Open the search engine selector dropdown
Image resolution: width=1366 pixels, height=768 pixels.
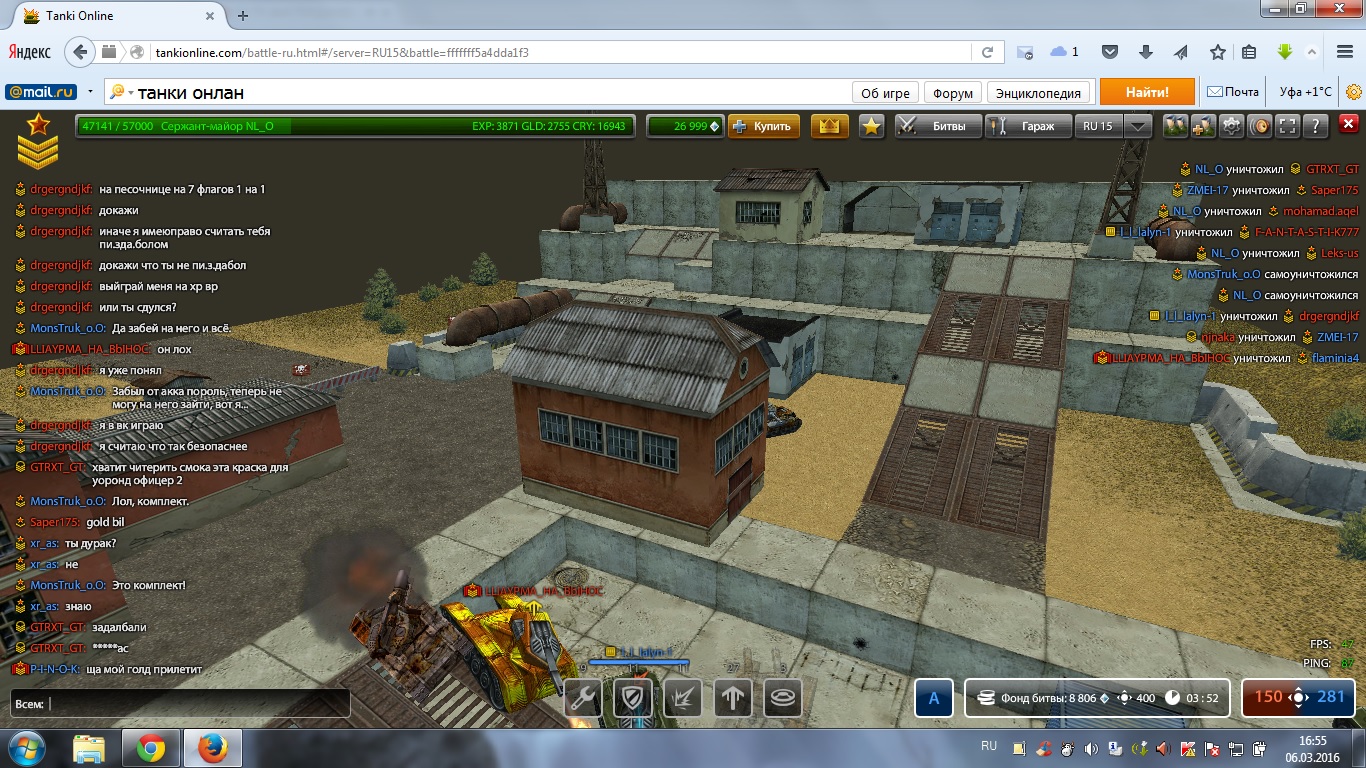coord(119,92)
